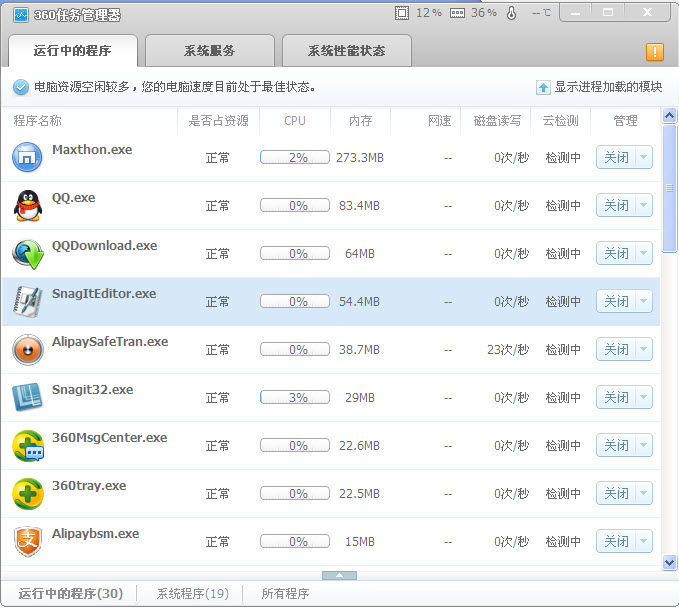Click the thermometer temperature icon
The image size is (679, 609).
[x=511, y=13]
